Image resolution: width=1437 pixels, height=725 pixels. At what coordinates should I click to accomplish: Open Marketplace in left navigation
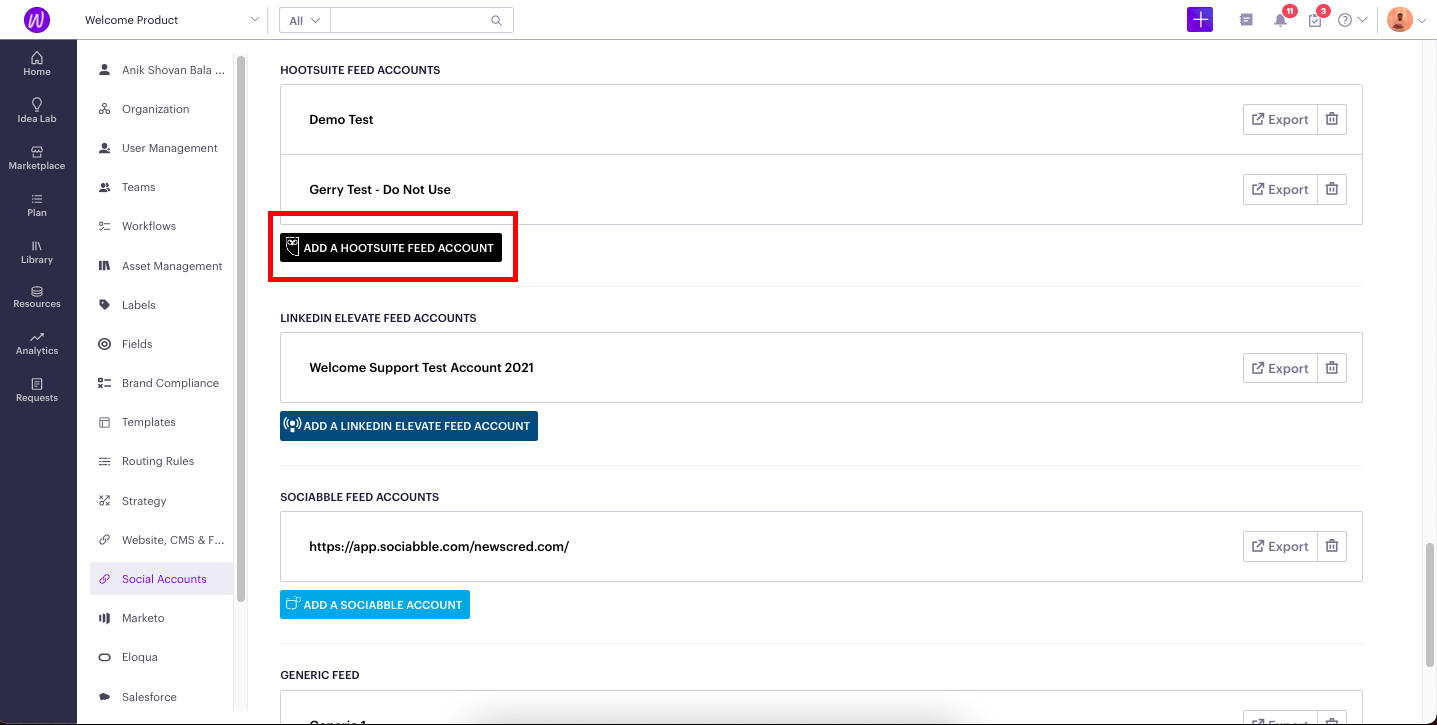[x=37, y=158]
